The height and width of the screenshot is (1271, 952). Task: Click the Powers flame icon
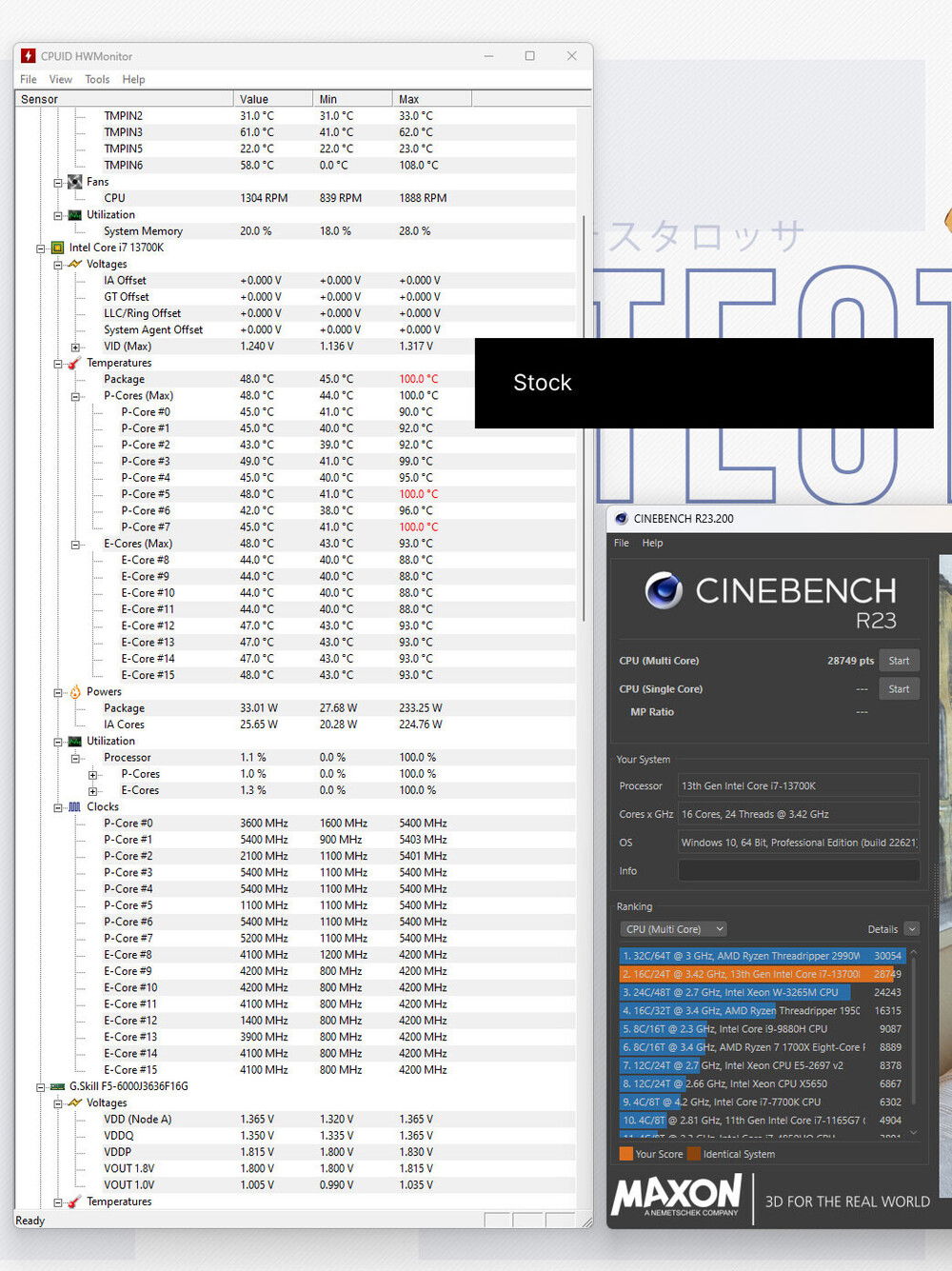tap(75, 692)
